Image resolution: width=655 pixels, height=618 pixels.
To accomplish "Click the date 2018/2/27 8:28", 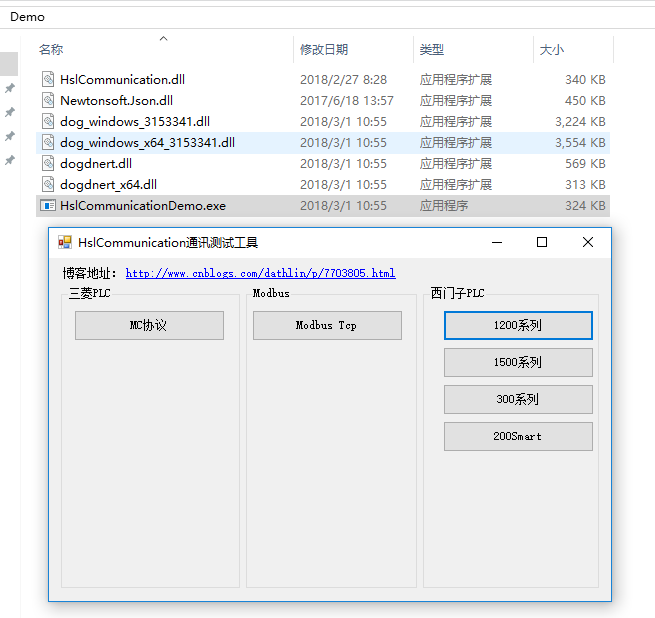I will [343, 79].
